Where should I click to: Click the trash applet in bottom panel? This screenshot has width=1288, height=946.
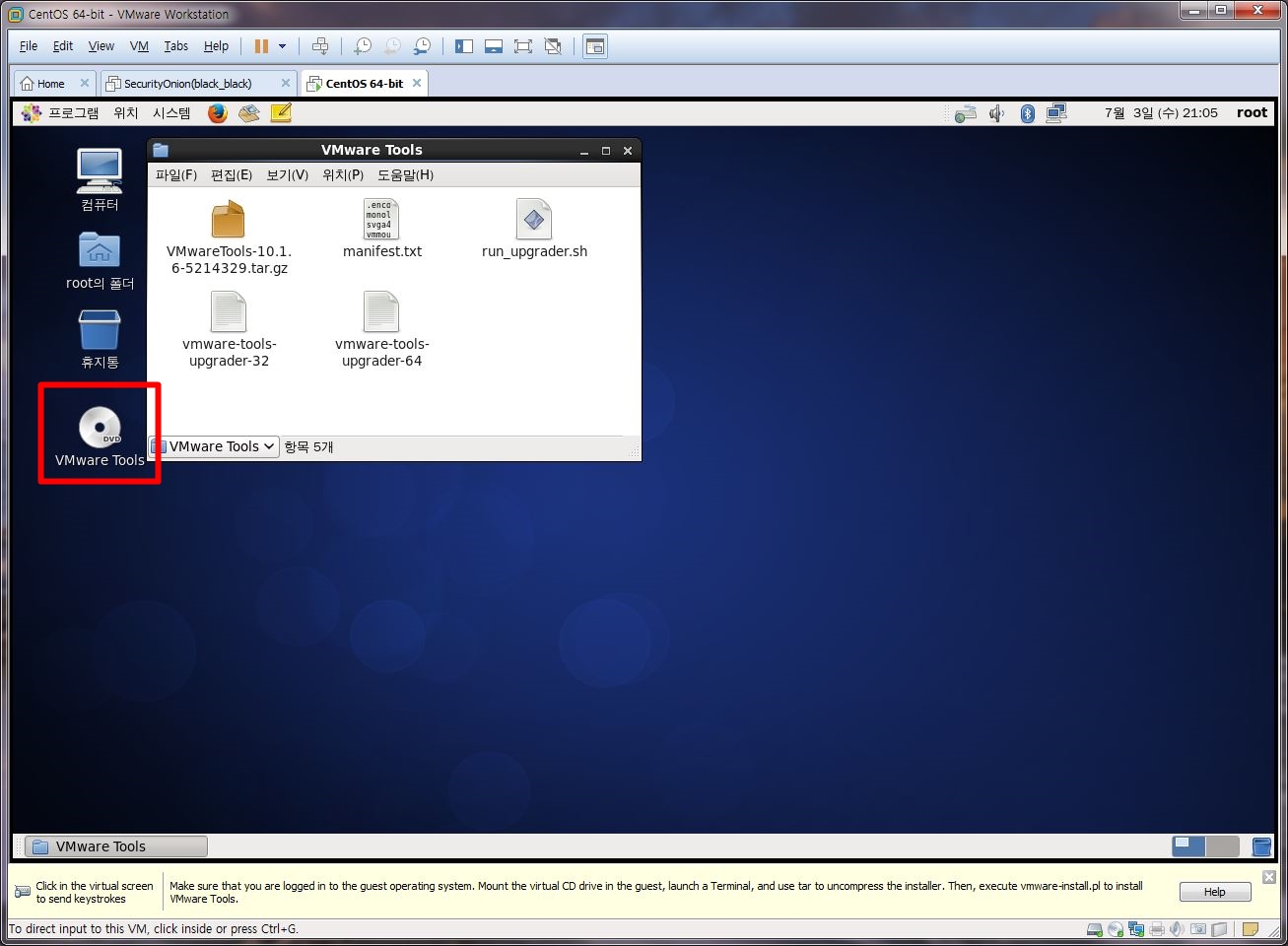(1261, 846)
